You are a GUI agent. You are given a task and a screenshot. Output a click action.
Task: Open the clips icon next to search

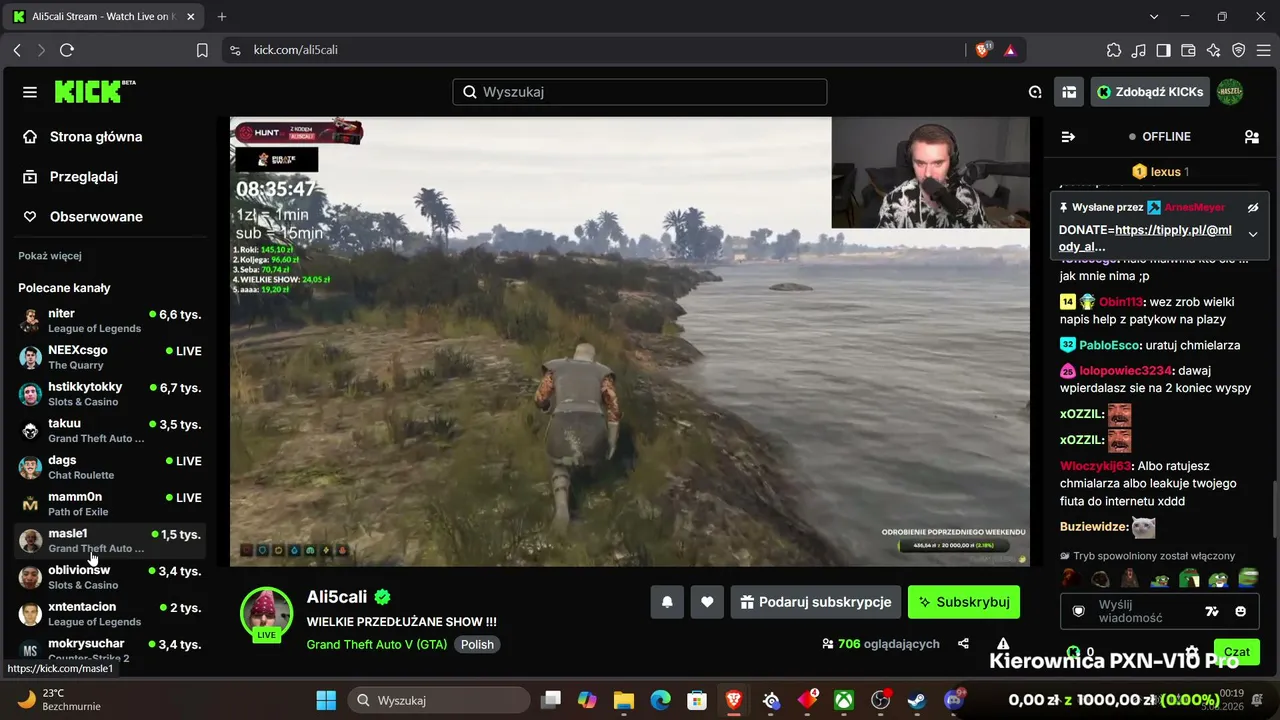1035,92
